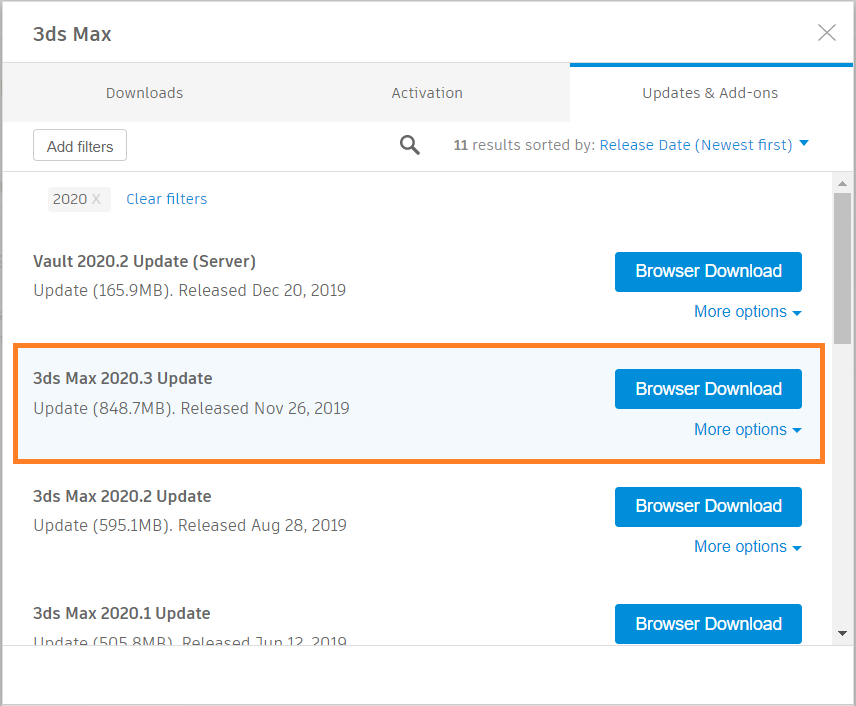Close the 3ds Max download dialog
Image resolution: width=856 pixels, height=706 pixels.
coord(827,32)
